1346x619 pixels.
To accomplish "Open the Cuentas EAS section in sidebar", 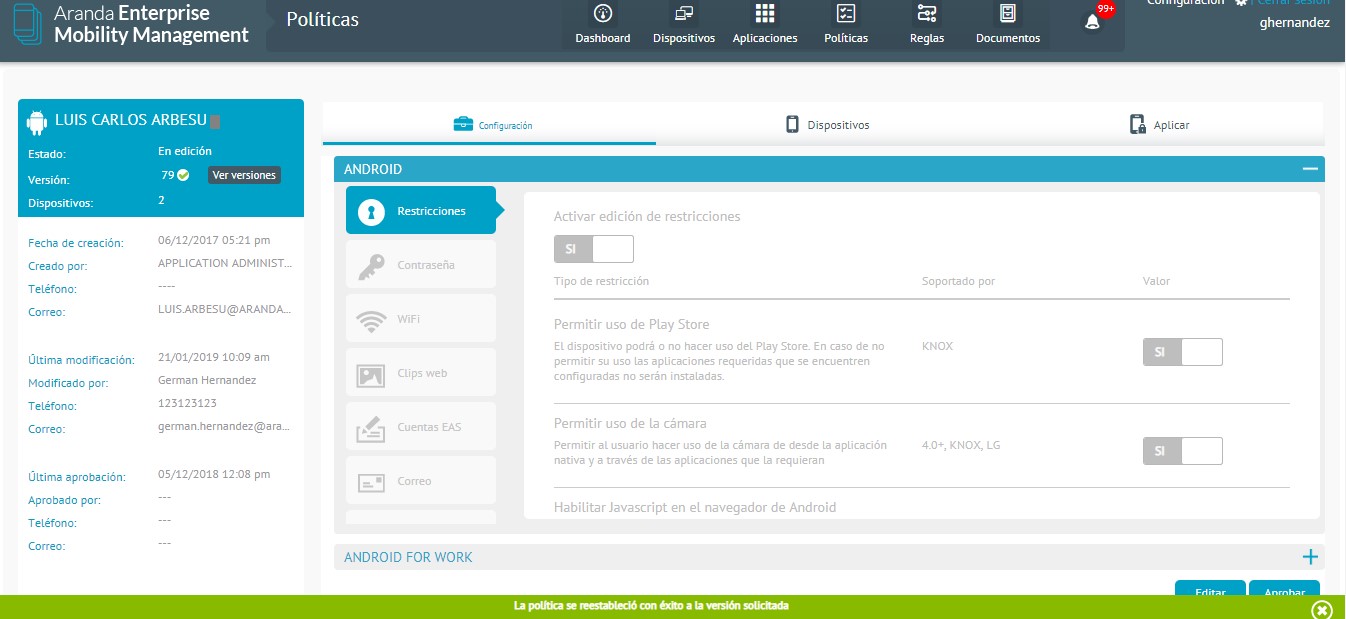I will pos(420,427).
